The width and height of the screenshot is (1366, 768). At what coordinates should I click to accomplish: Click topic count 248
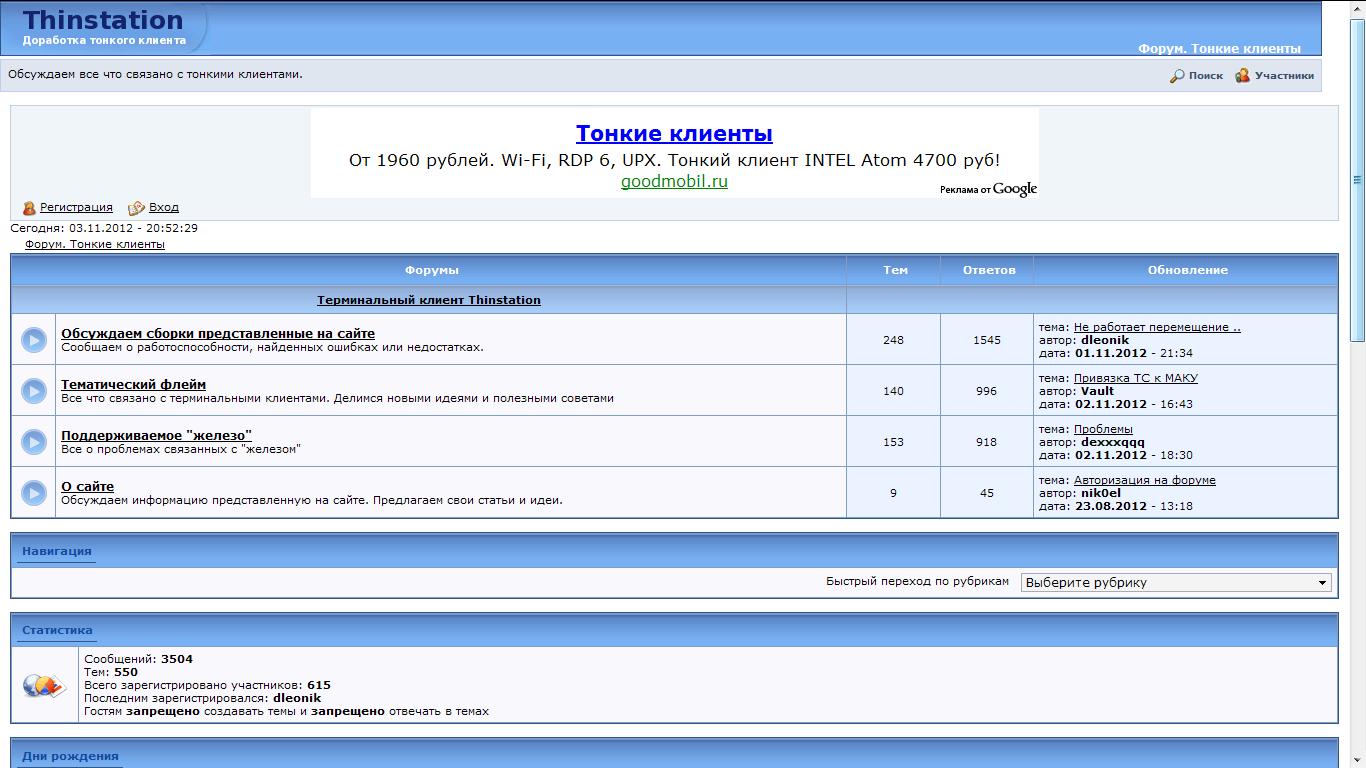(893, 340)
